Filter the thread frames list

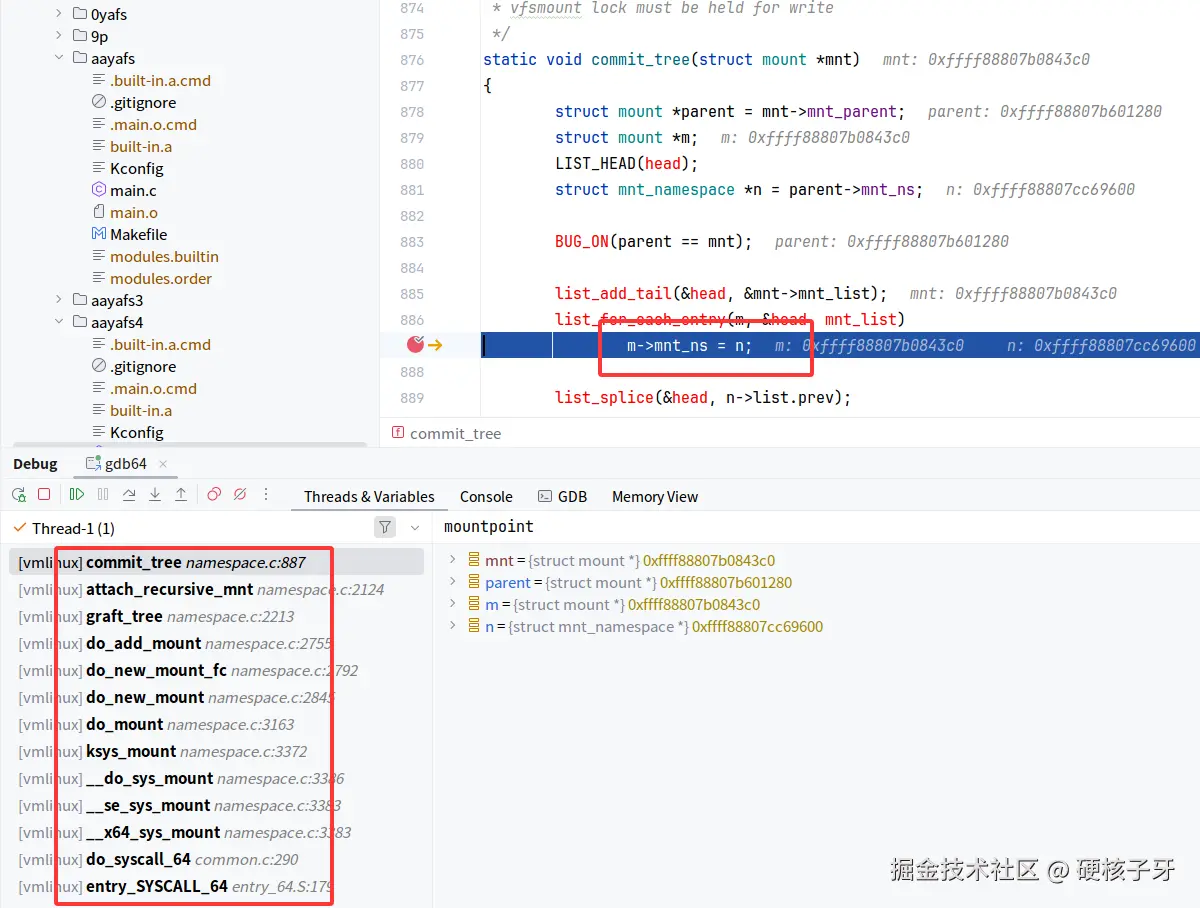coord(385,527)
